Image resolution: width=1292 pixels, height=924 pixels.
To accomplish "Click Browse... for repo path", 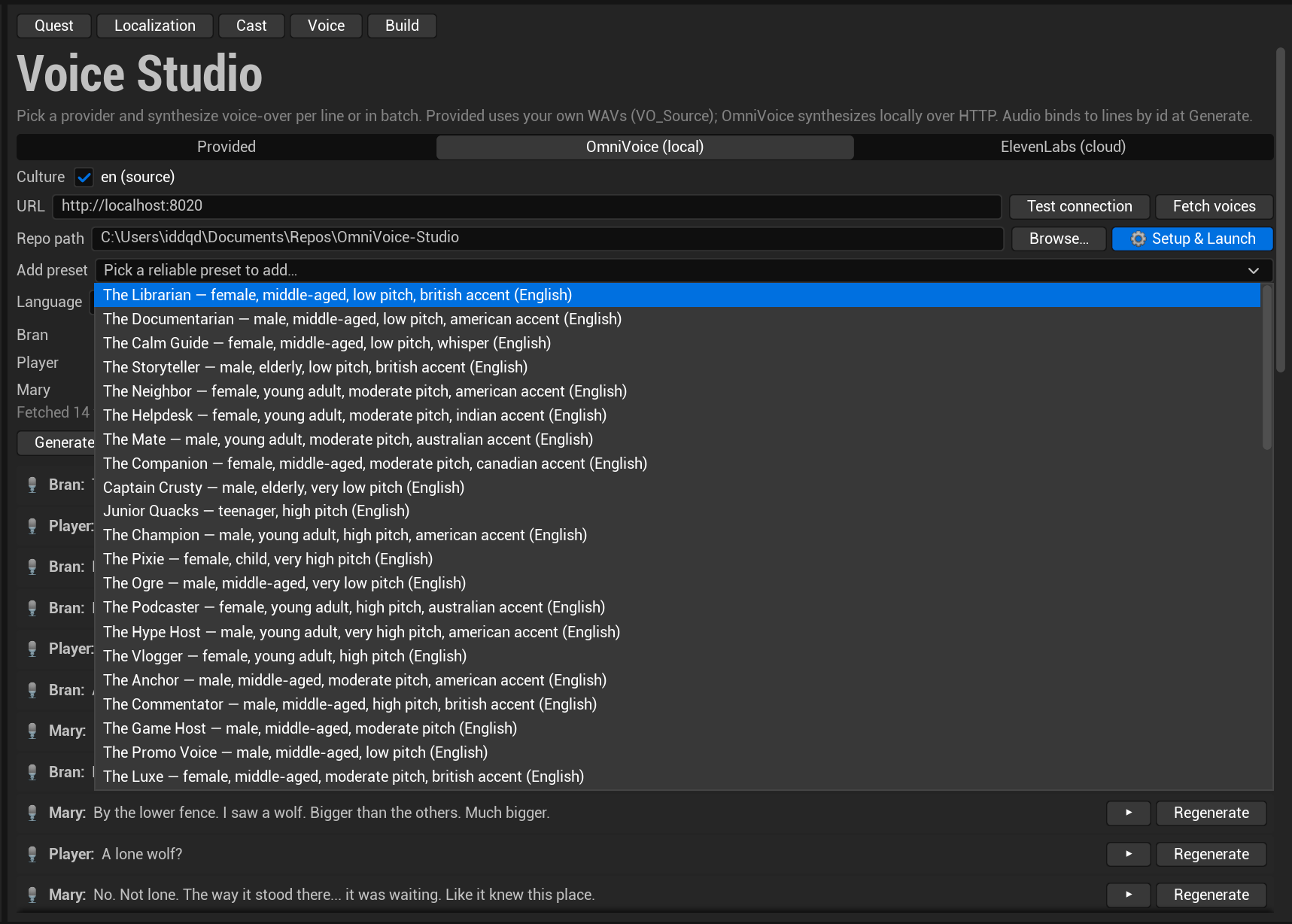I will (1059, 239).
